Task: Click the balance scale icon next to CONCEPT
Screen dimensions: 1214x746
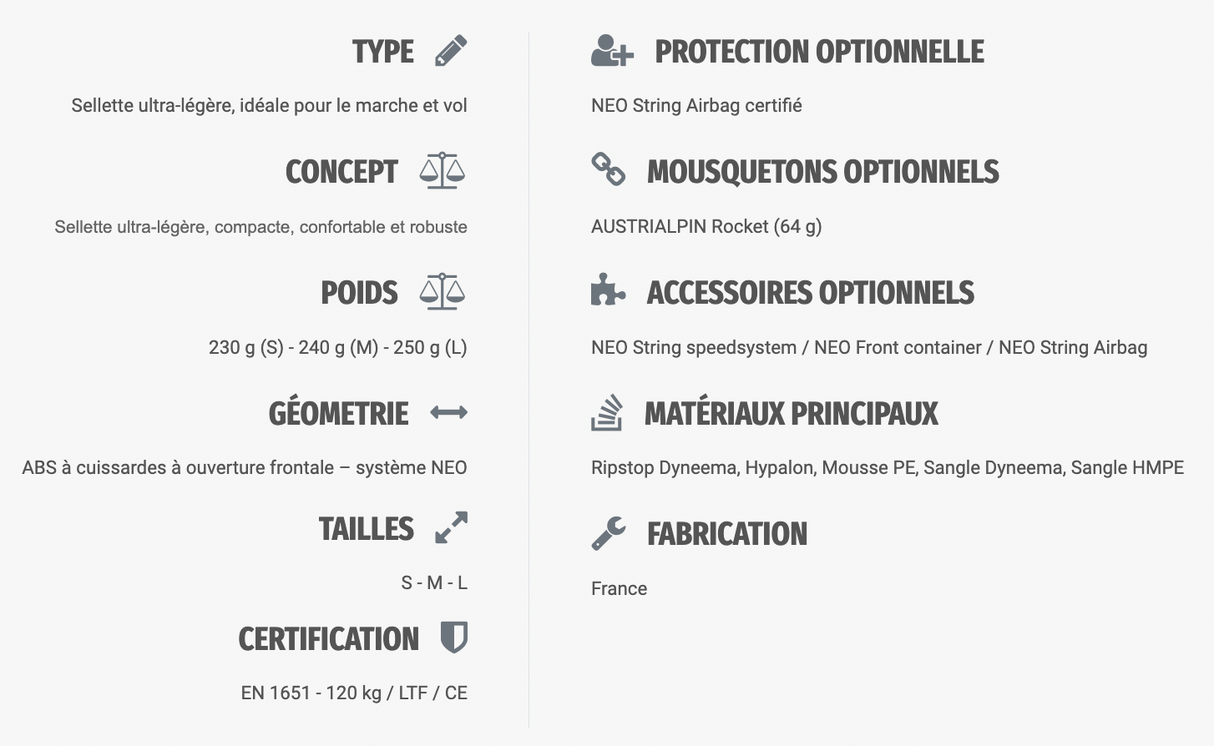Action: coord(442,171)
